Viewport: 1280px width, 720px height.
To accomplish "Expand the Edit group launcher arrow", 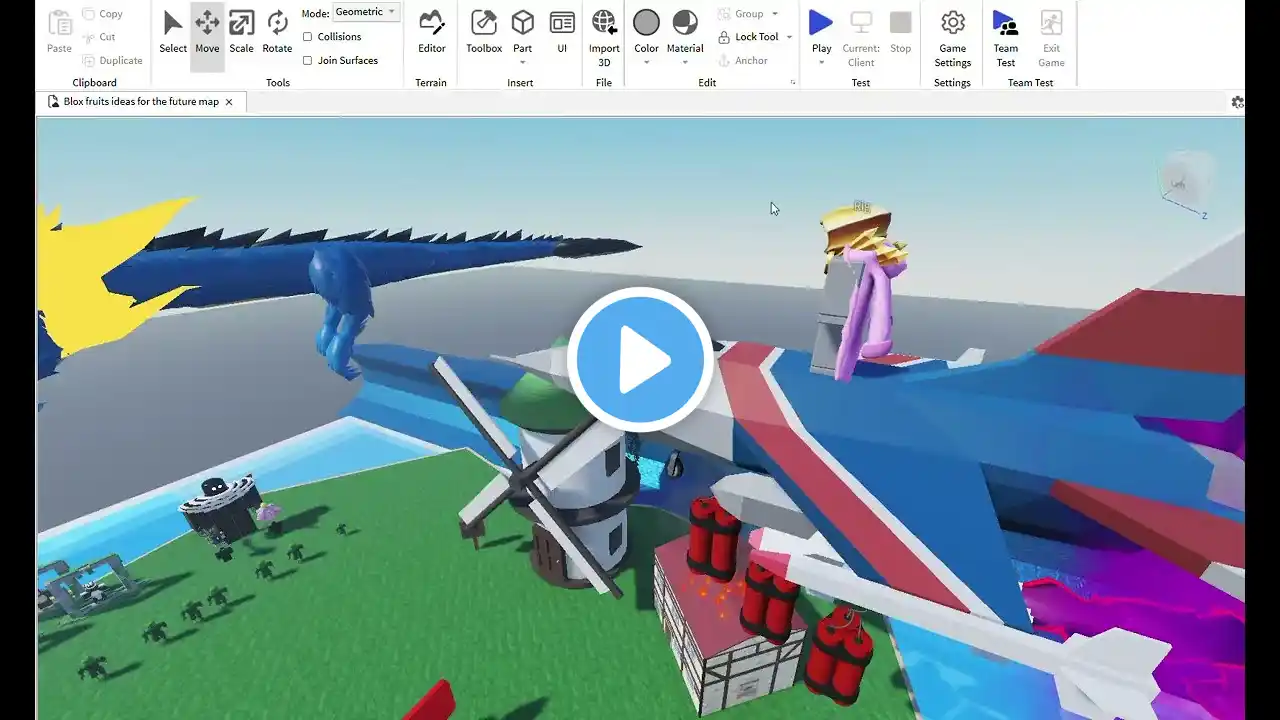I will pyautogui.click(x=793, y=83).
